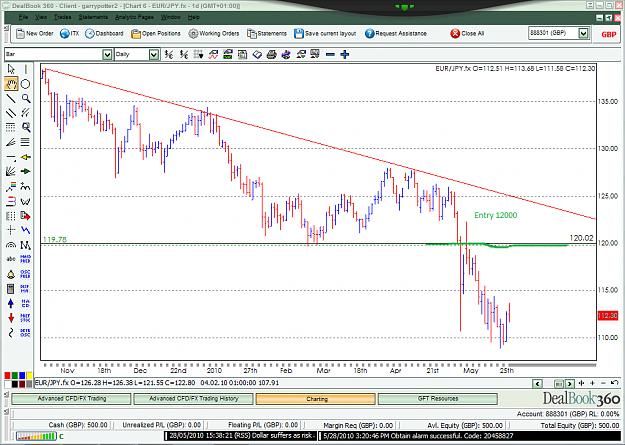
Task: Click the green right arrow tool
Action: [x=26, y=171]
